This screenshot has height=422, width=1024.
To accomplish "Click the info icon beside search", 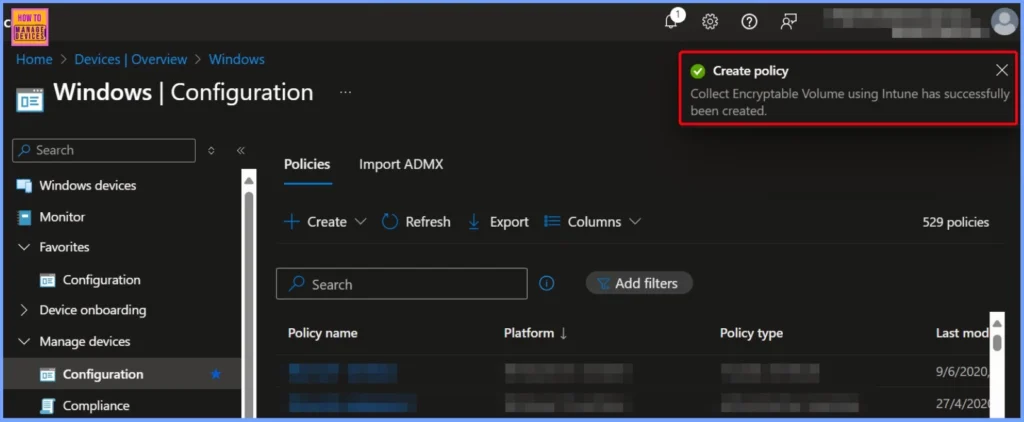I will click(547, 284).
